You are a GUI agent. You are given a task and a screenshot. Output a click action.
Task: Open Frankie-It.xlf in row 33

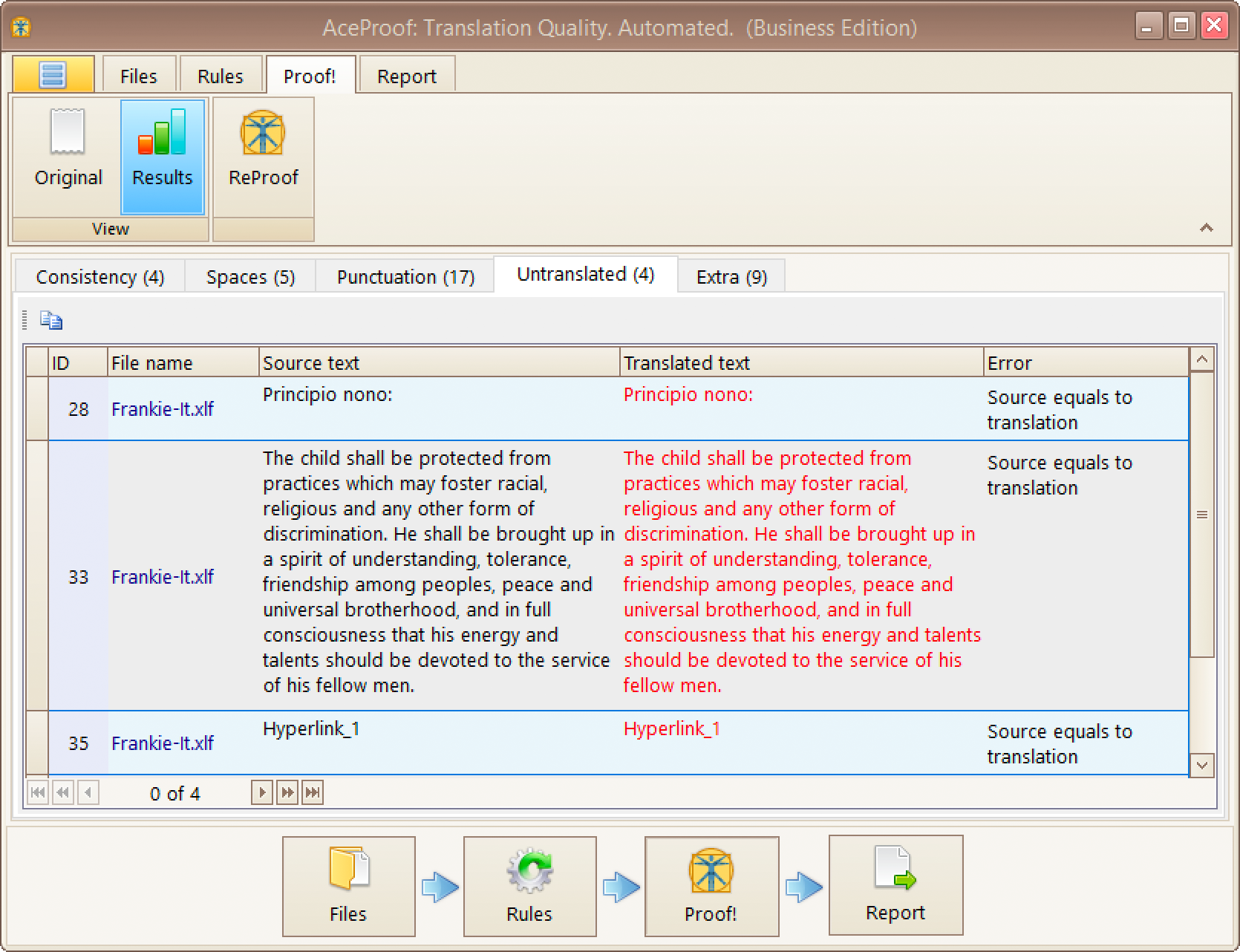[x=163, y=577]
